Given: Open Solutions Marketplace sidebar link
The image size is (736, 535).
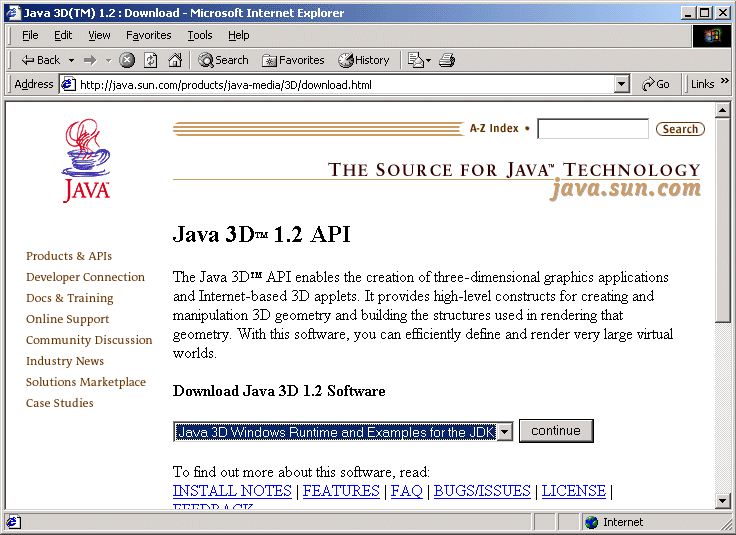Looking at the screenshot, I should [x=86, y=382].
